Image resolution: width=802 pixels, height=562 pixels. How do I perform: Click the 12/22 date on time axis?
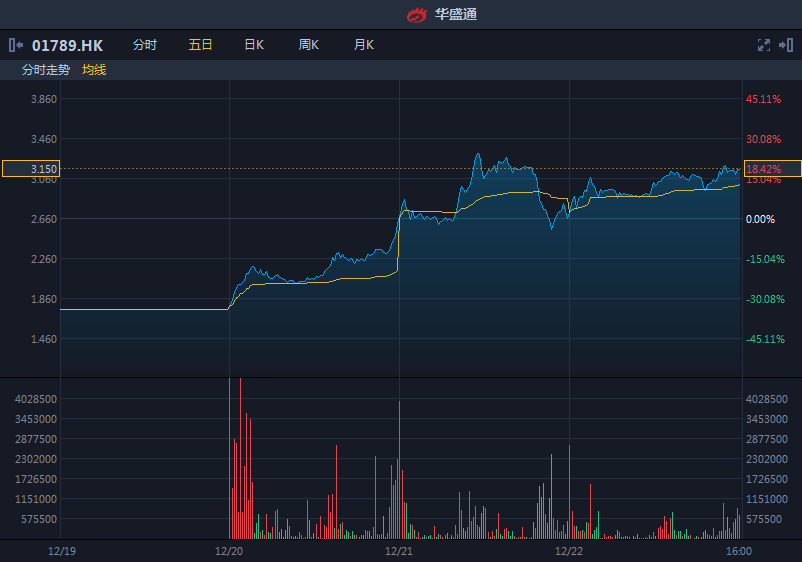pyautogui.click(x=569, y=550)
